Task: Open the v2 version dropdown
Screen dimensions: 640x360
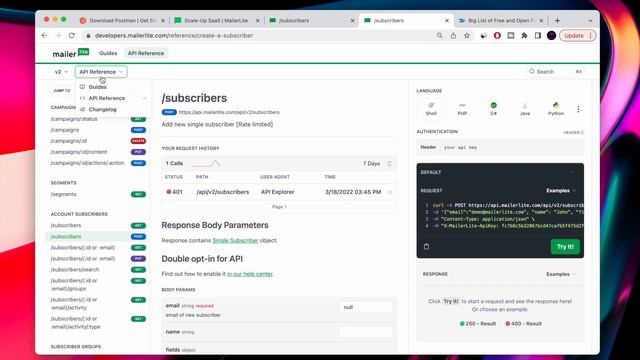Action: click(61, 72)
